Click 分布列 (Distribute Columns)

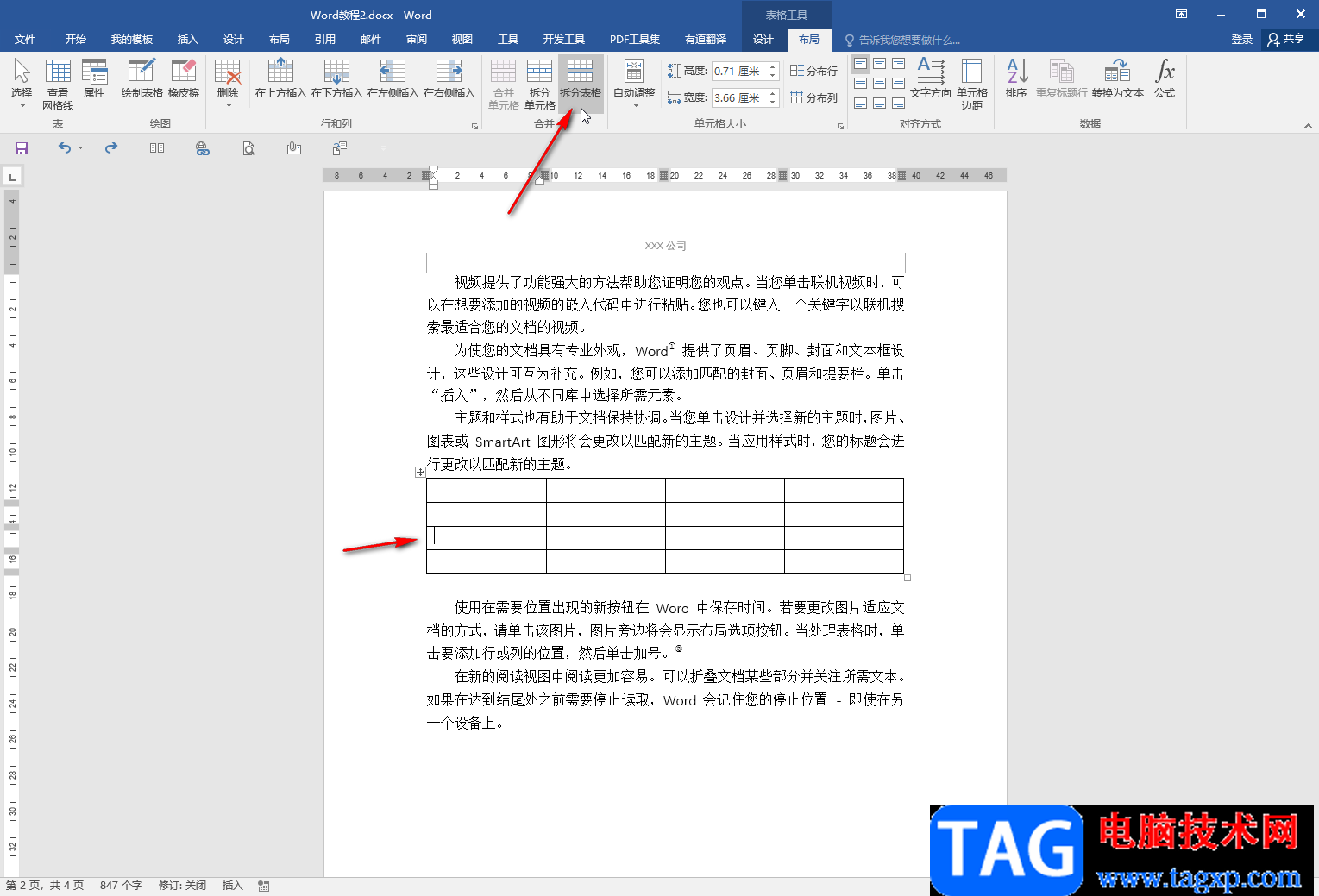point(813,97)
